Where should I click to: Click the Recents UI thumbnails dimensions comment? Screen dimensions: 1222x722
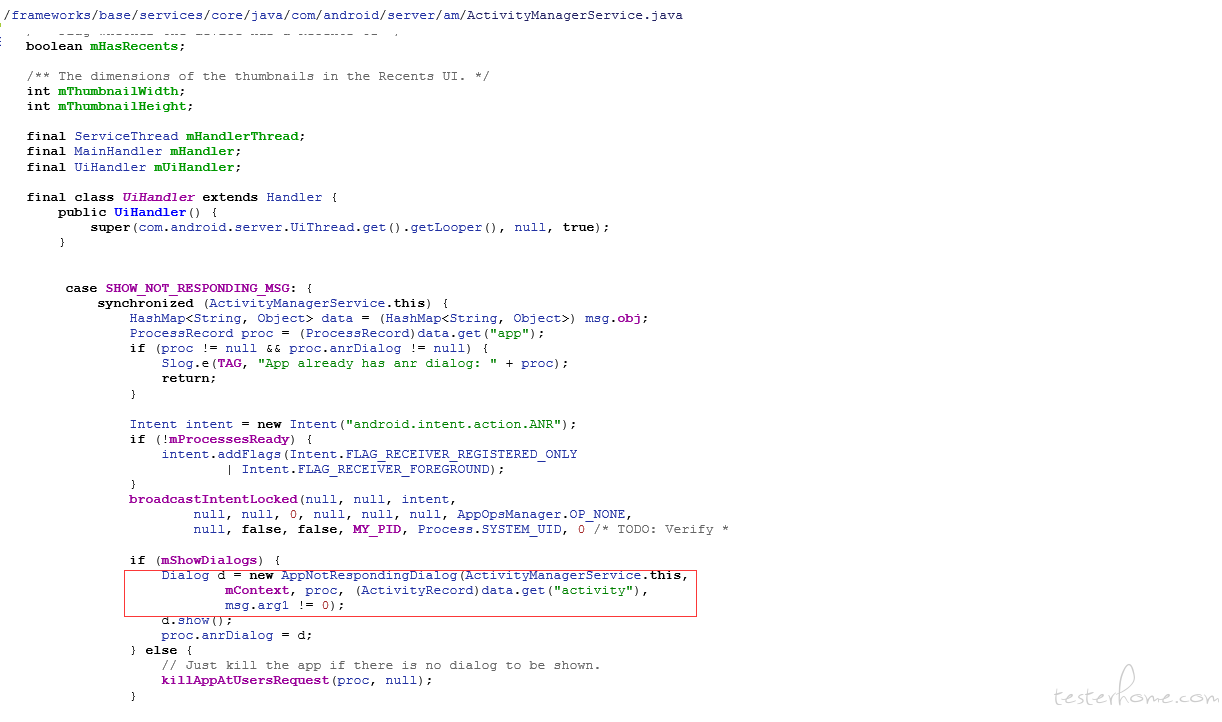[258, 76]
